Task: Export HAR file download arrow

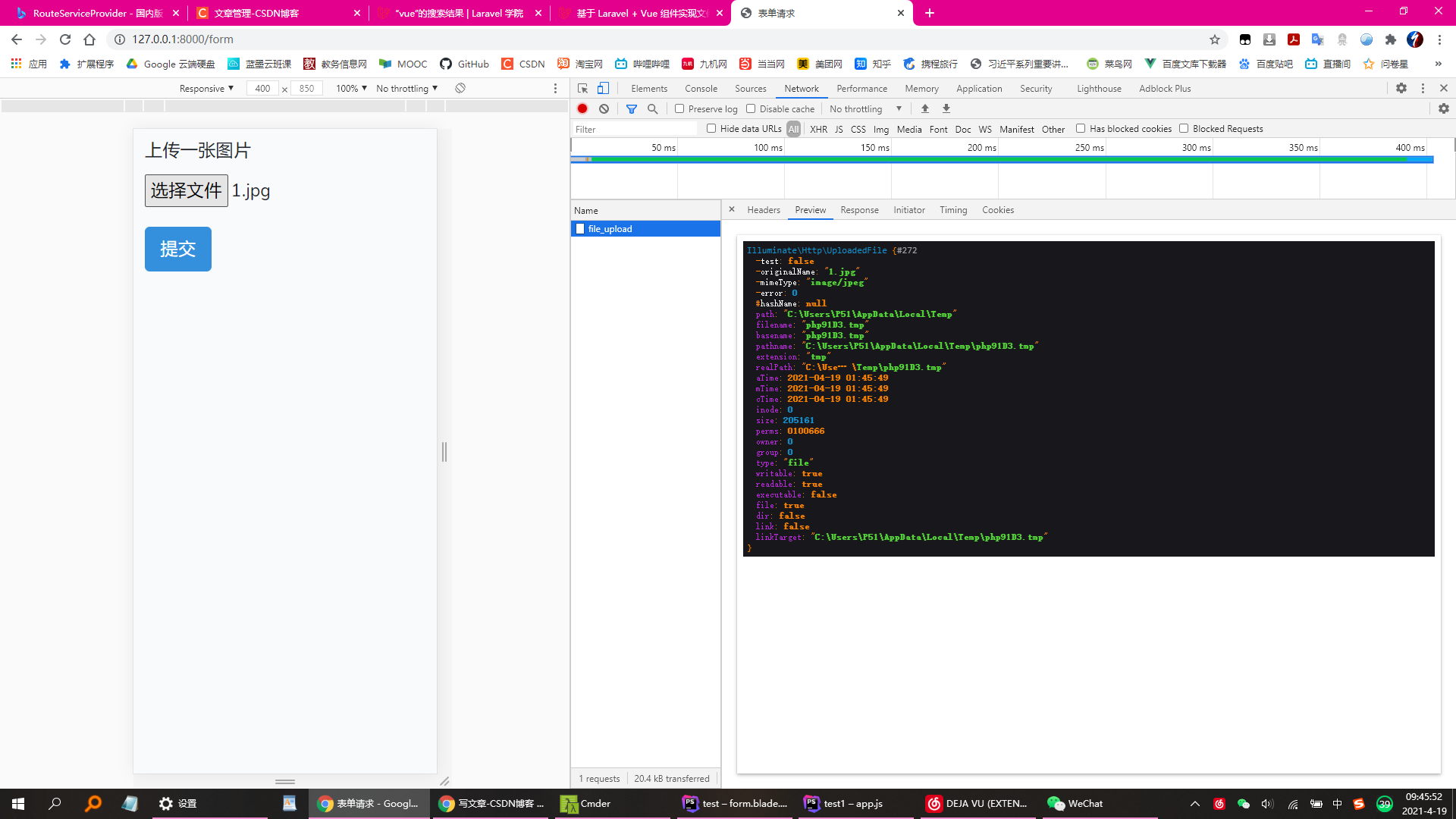Action: coord(946,108)
